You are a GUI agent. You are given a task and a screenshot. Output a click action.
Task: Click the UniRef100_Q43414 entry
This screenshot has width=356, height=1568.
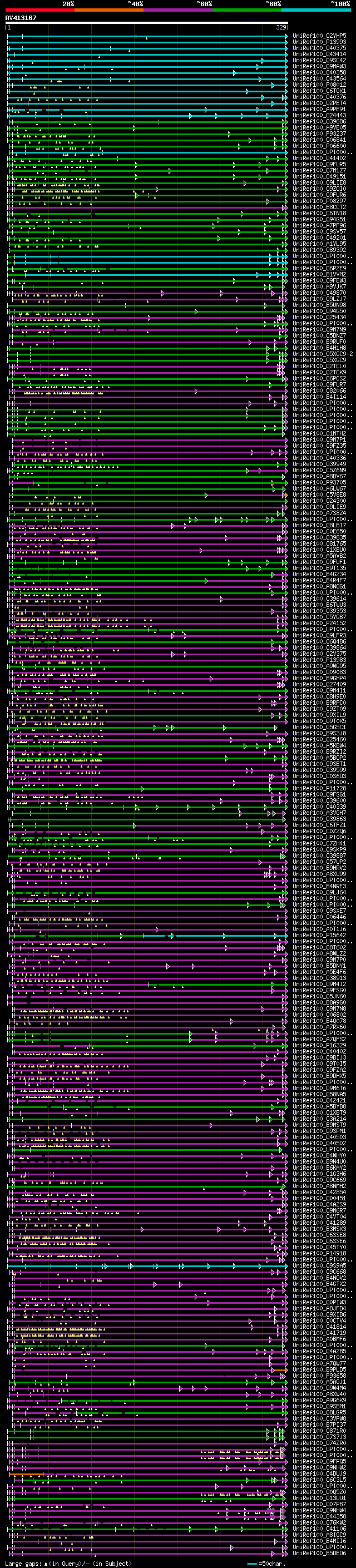[x=319, y=54]
